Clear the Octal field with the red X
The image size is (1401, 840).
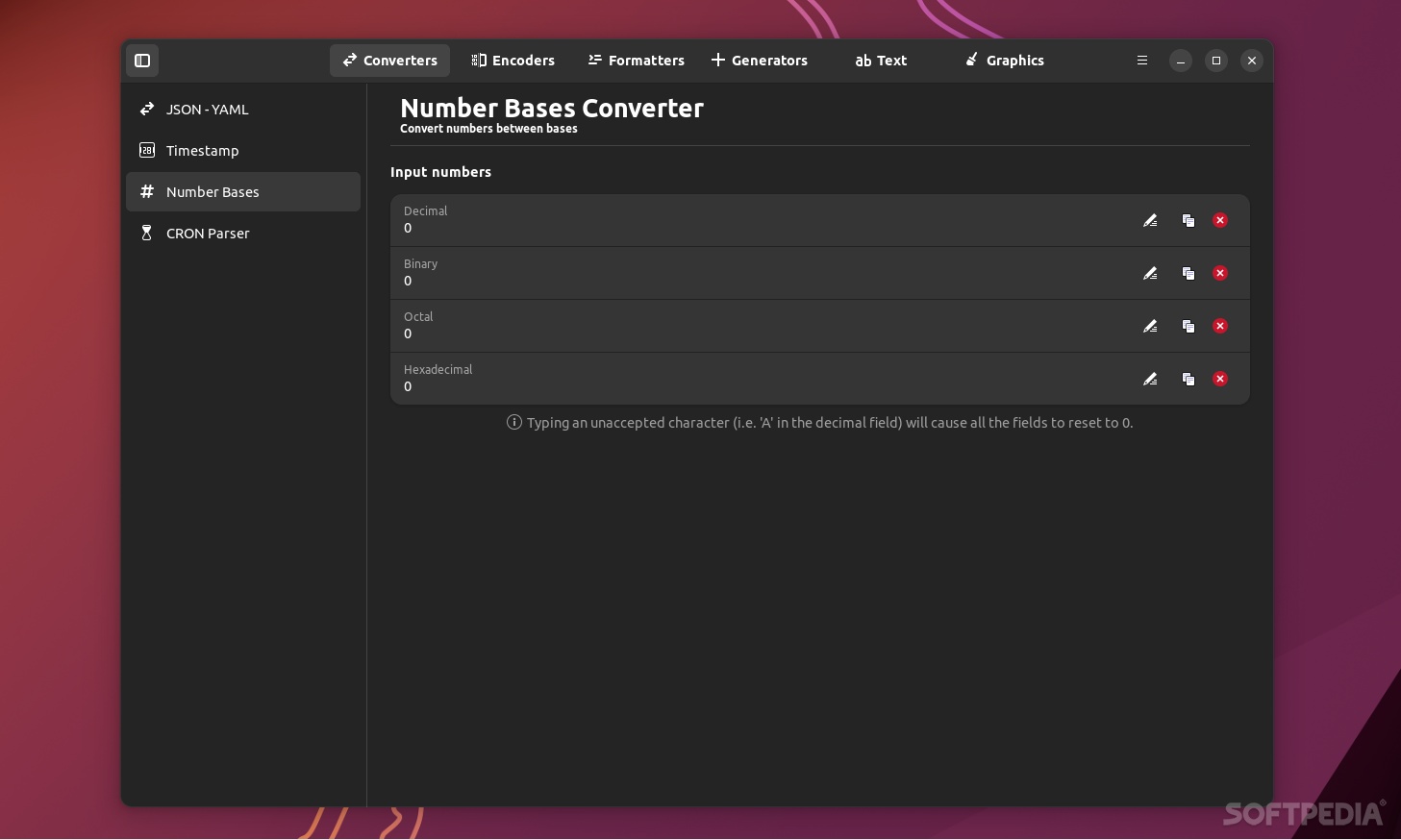(x=1220, y=326)
